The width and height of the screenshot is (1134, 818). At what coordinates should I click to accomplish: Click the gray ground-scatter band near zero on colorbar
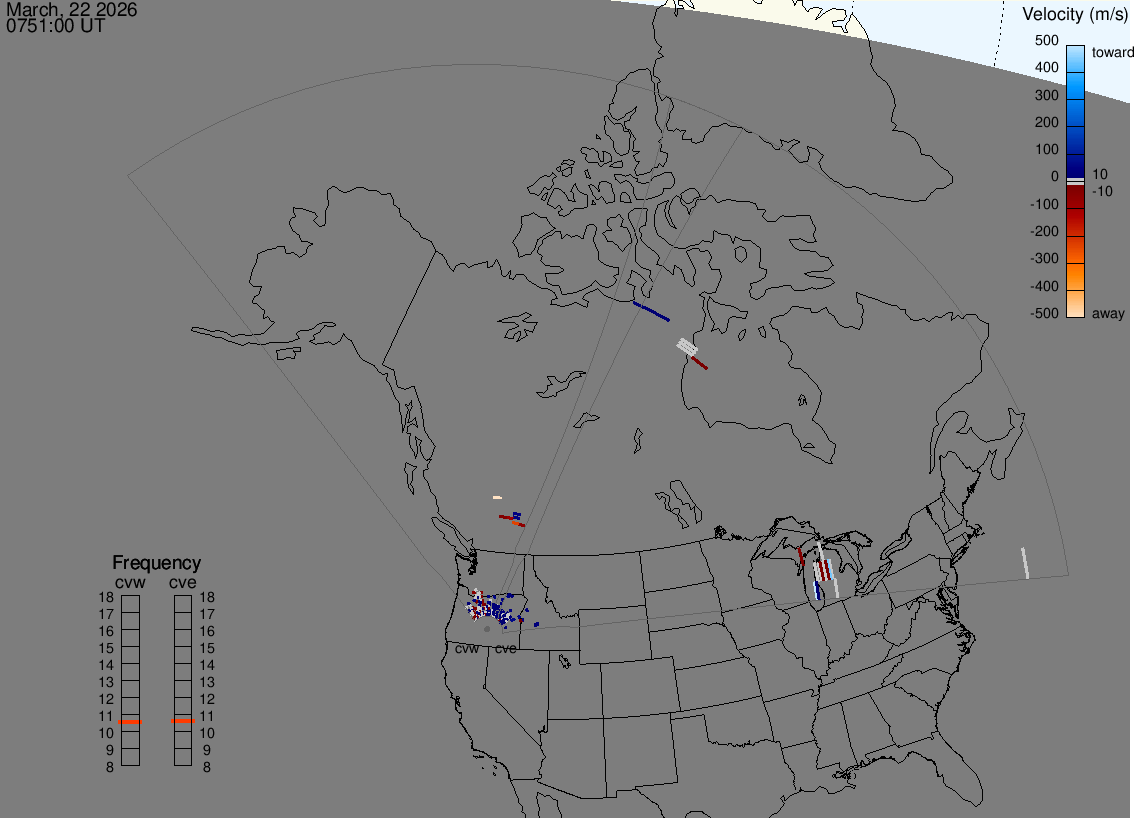[x=1075, y=182]
